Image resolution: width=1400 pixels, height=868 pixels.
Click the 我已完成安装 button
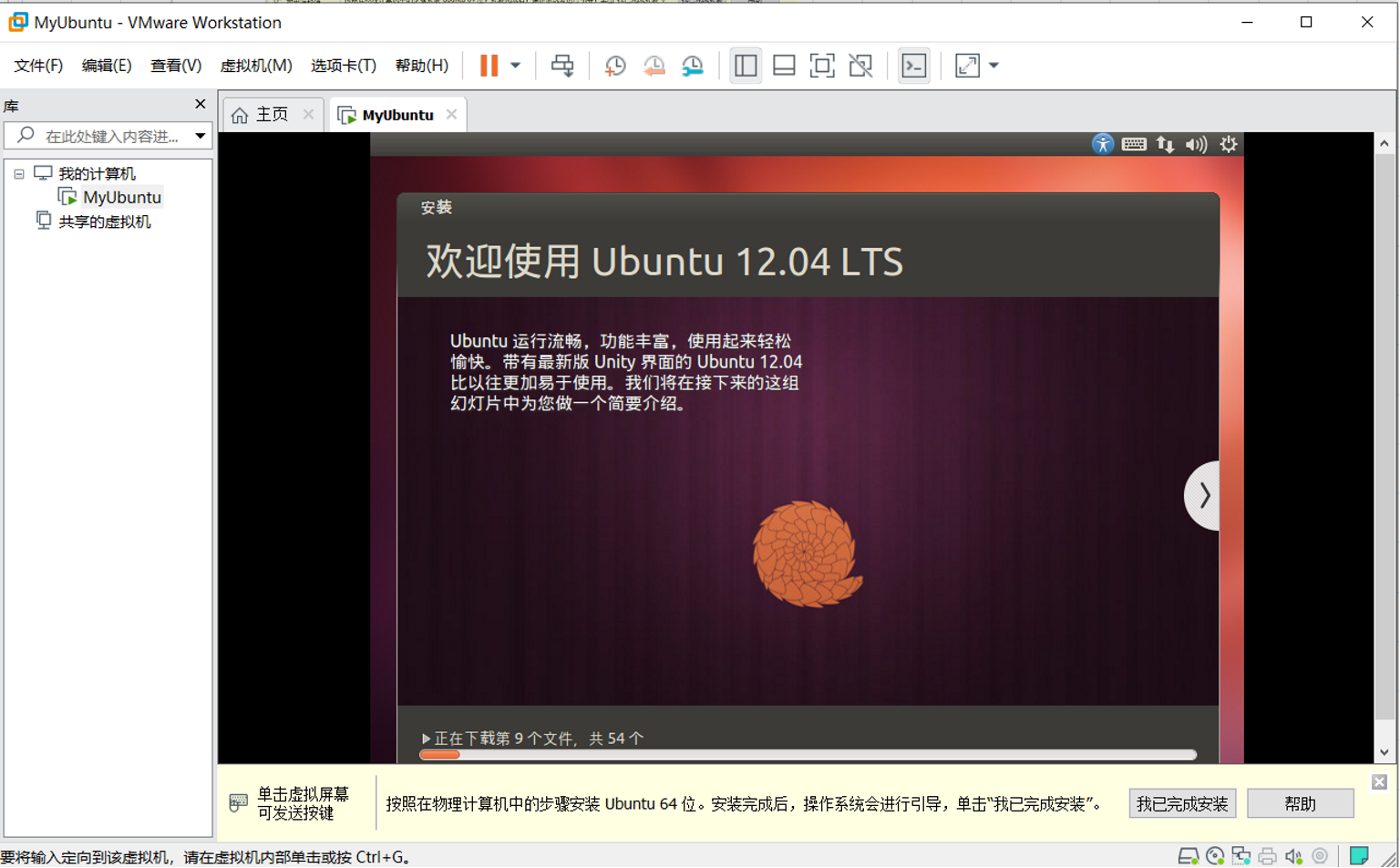pyautogui.click(x=1182, y=803)
